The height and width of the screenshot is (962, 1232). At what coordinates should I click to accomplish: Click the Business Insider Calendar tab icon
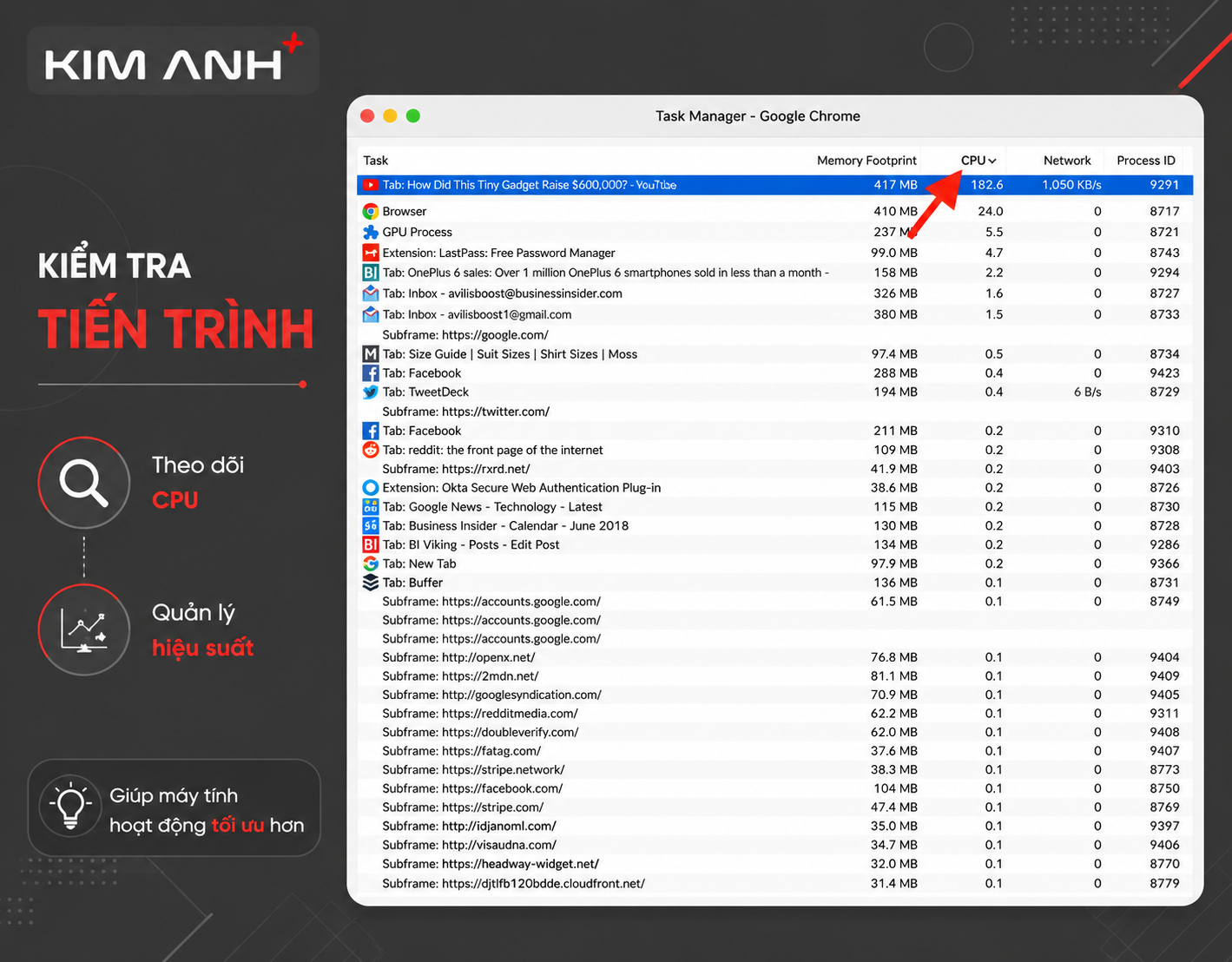[x=371, y=526]
